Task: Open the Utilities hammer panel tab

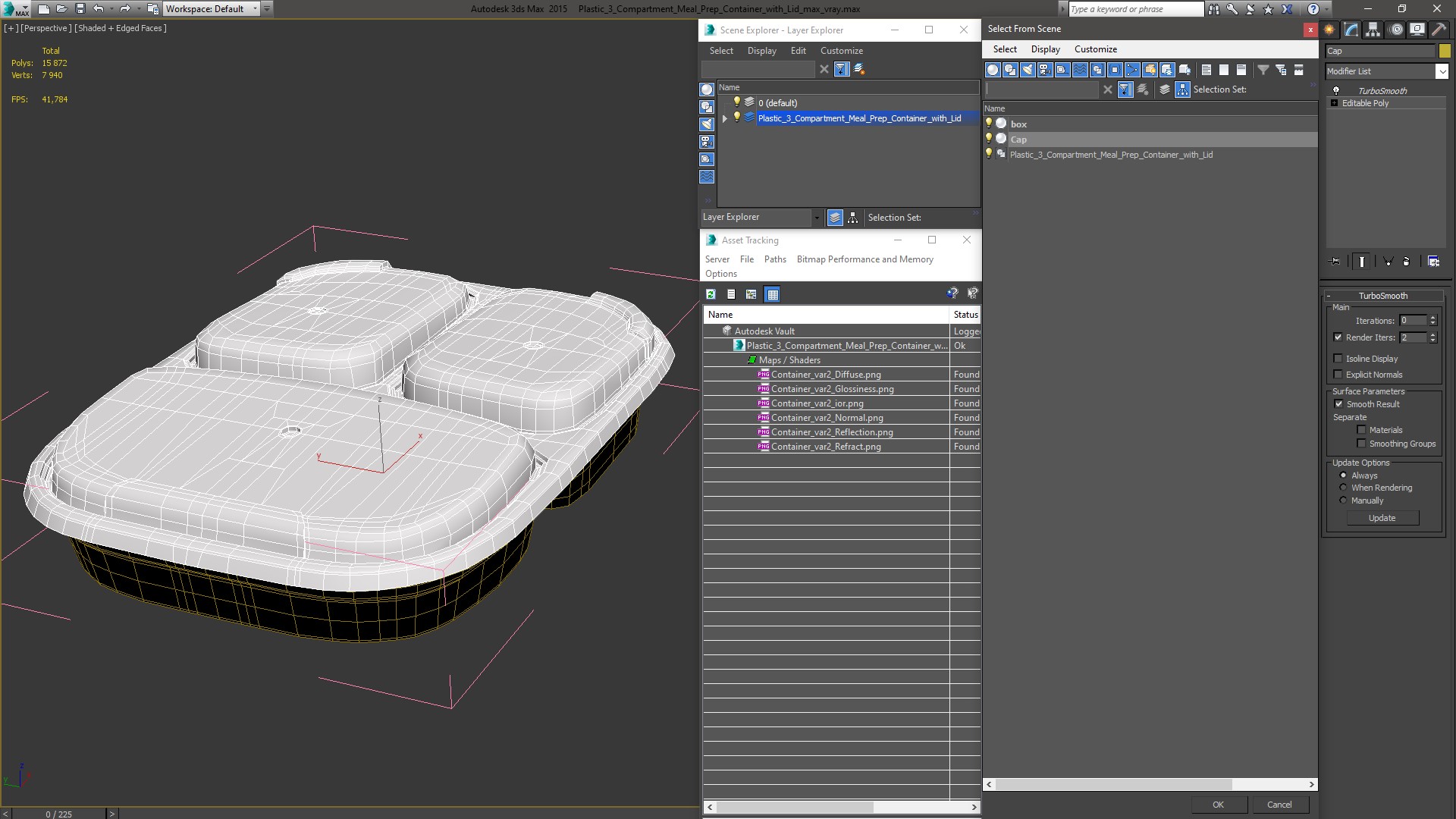Action: [1439, 30]
